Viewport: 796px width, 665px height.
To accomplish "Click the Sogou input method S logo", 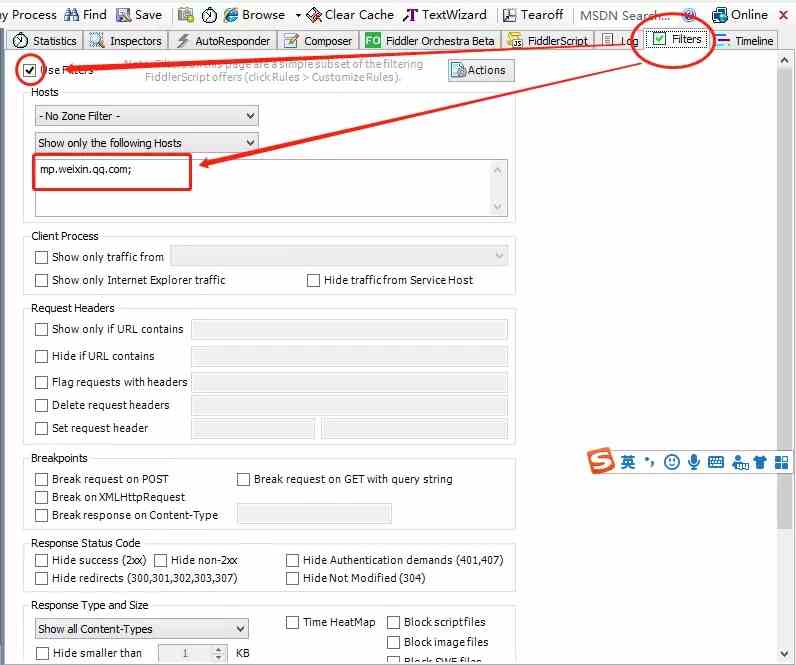I will pyautogui.click(x=600, y=460).
